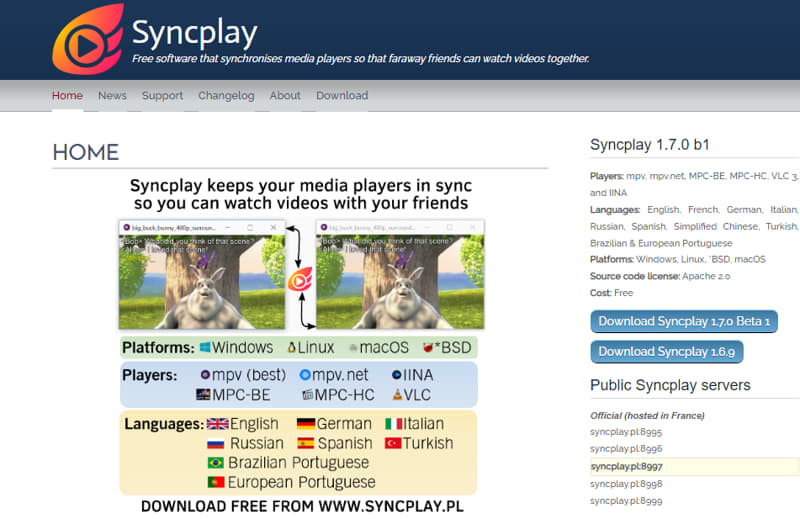Click the mpv player icon
Viewport: 800px width, 519px height.
click(x=205, y=375)
